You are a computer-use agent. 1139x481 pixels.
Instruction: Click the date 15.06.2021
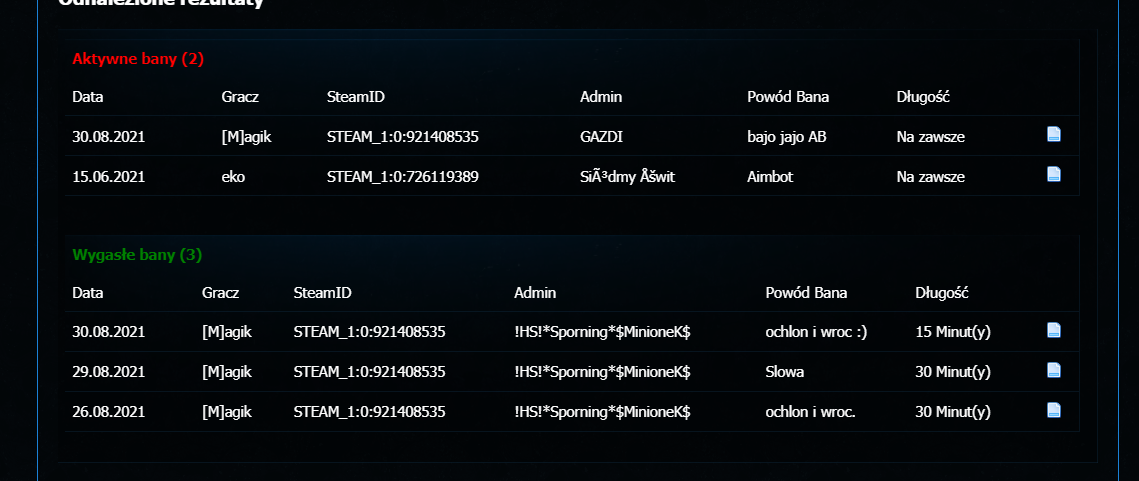pos(109,176)
